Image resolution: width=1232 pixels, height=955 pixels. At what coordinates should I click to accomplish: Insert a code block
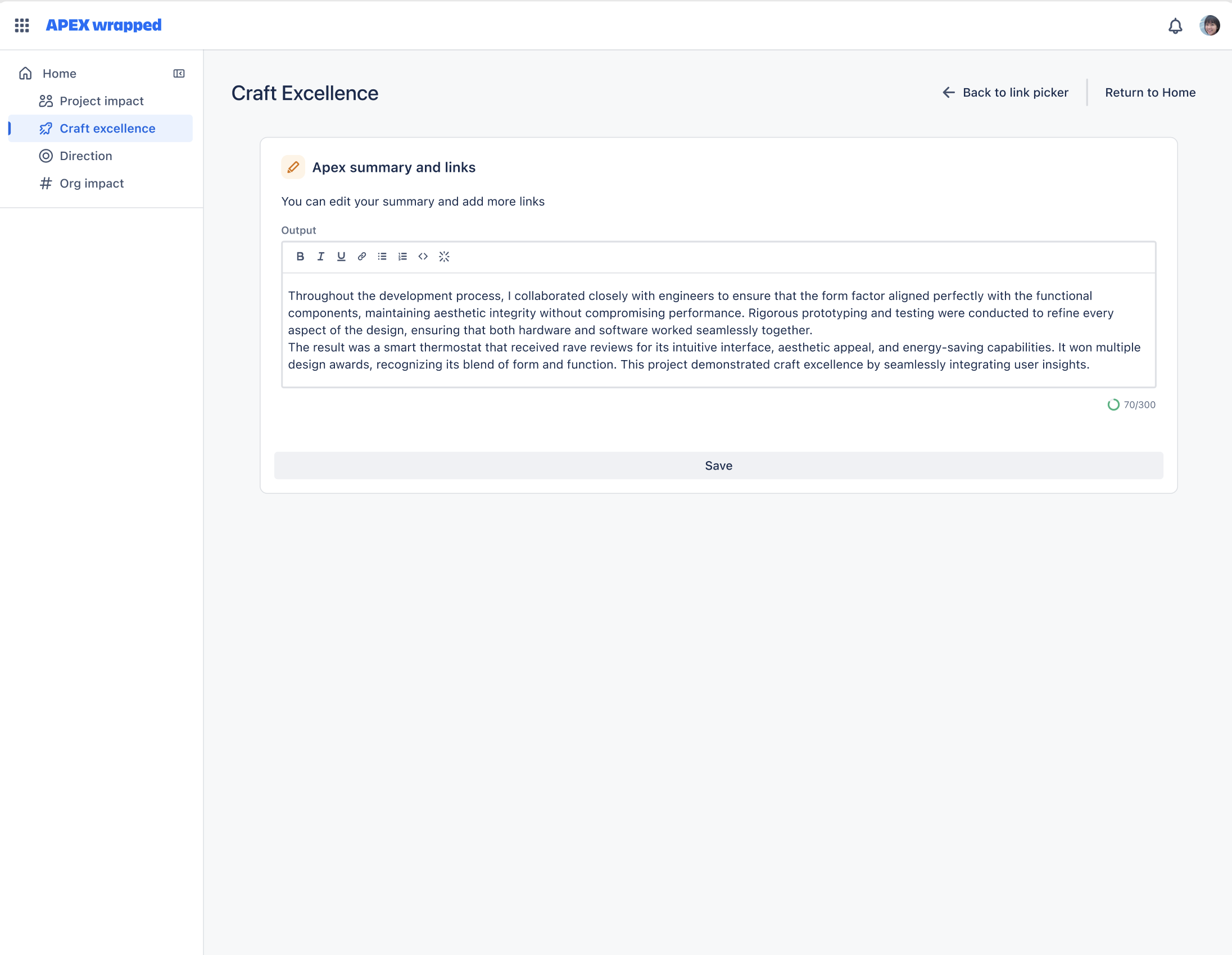(x=423, y=257)
